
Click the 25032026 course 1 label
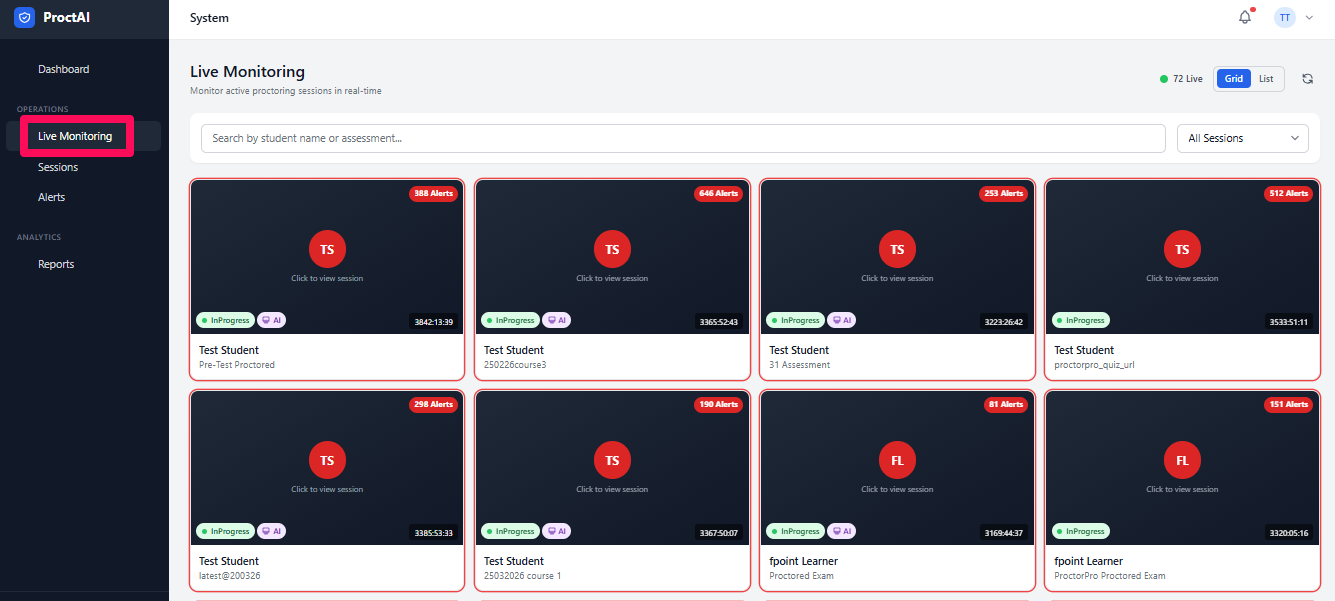pyautogui.click(x=522, y=576)
